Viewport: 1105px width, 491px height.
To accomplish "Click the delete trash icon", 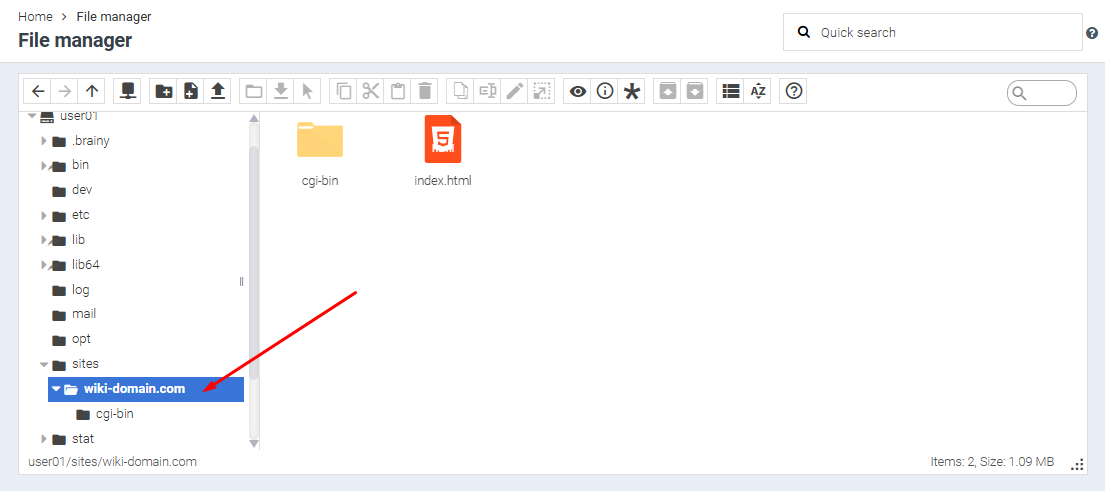I will click(424, 91).
